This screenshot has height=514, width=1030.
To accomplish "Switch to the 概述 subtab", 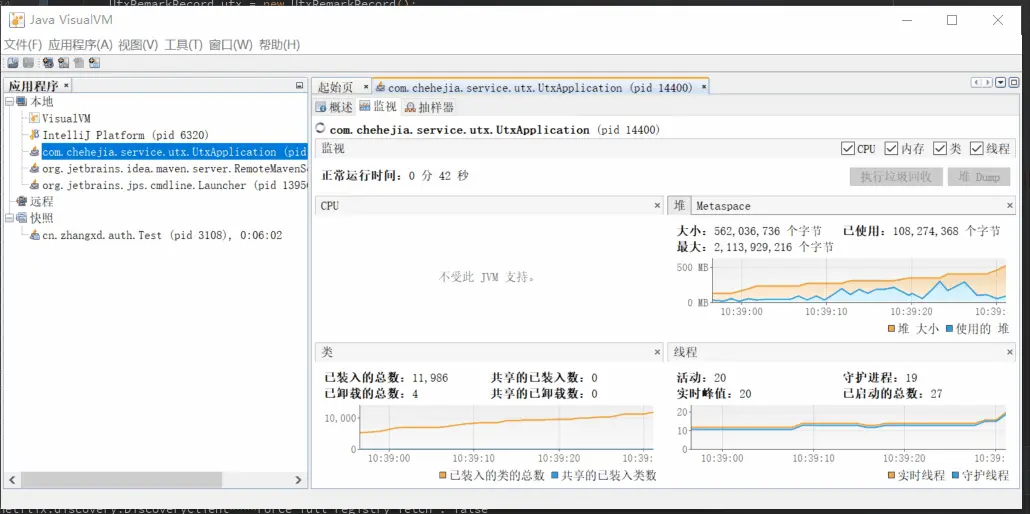I will pos(334,107).
